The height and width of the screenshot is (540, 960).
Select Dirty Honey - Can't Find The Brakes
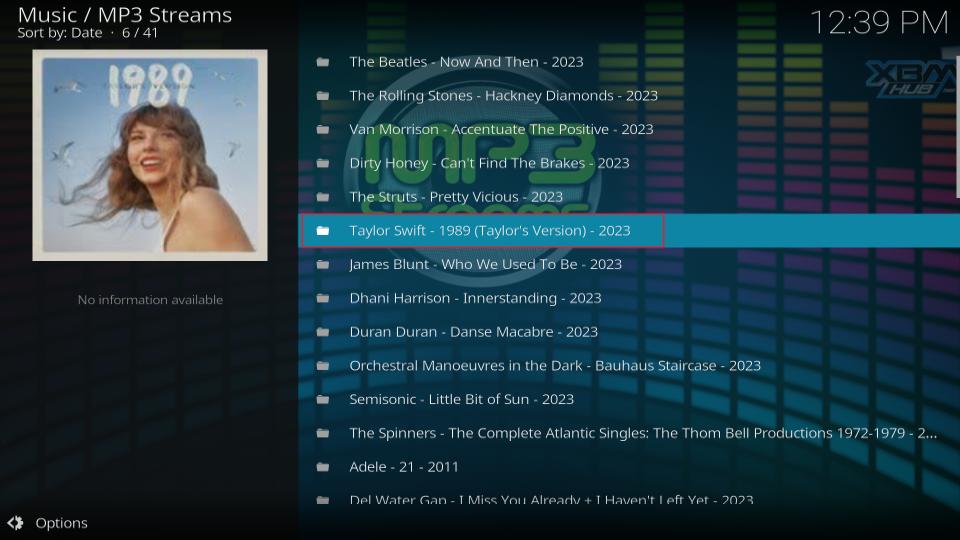[489, 163]
